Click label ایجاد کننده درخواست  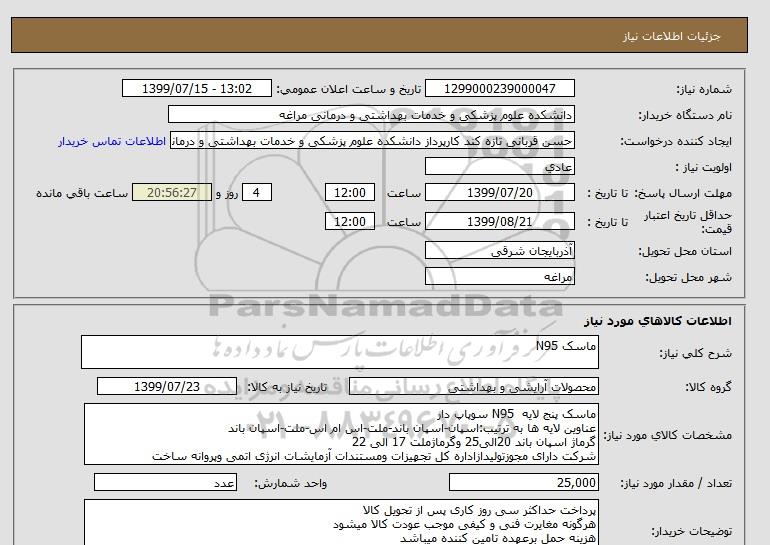676,141
